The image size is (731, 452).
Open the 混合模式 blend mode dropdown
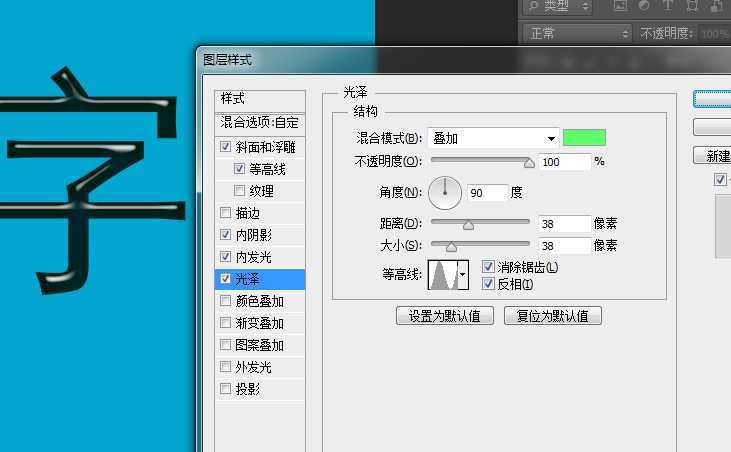coord(493,138)
